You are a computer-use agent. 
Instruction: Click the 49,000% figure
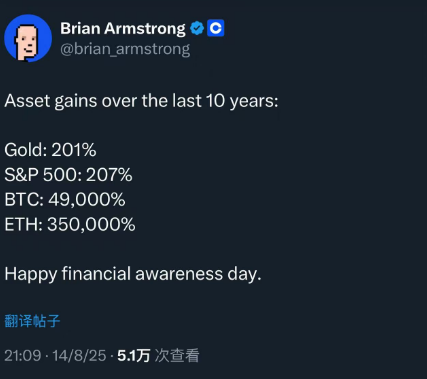[x=87, y=200]
